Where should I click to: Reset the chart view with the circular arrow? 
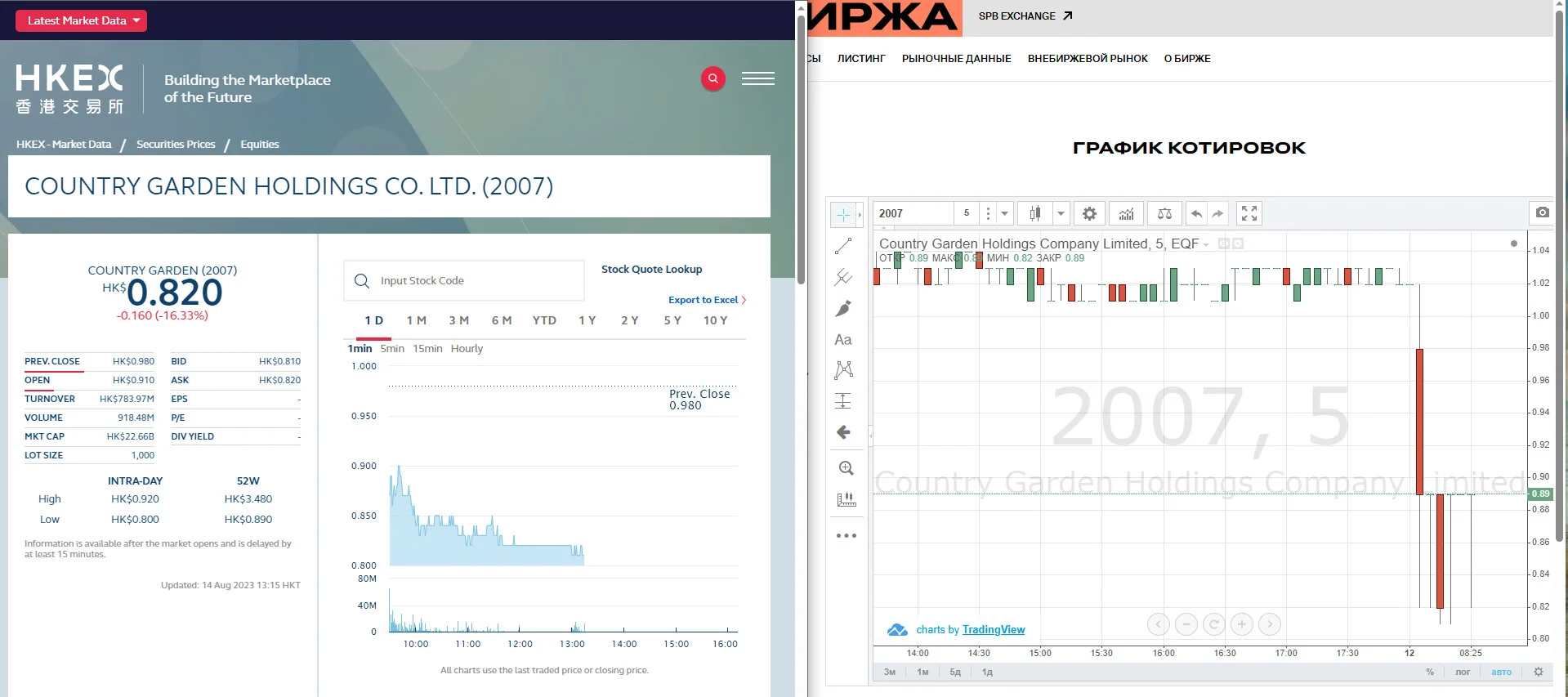click(x=1213, y=624)
